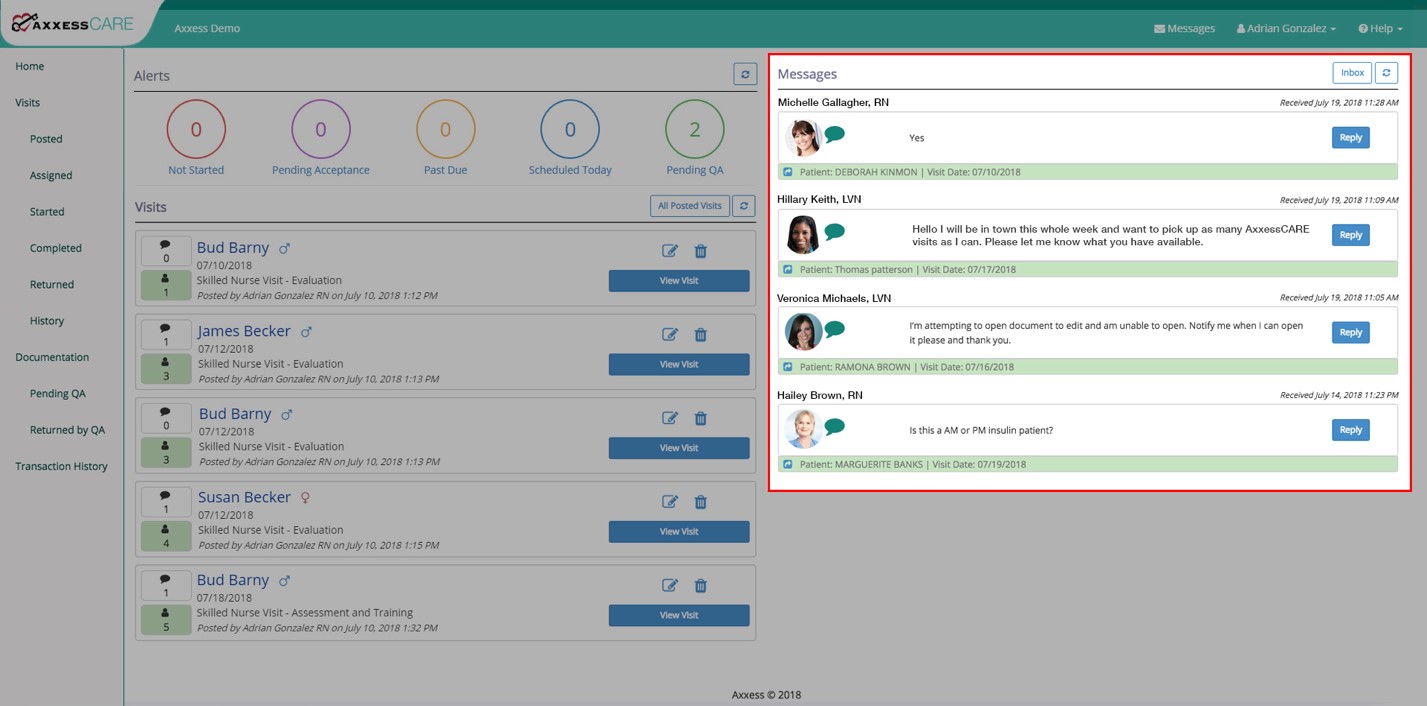Open the messages Inbox button
Screen dimensions: 1427x706
click(x=1352, y=73)
